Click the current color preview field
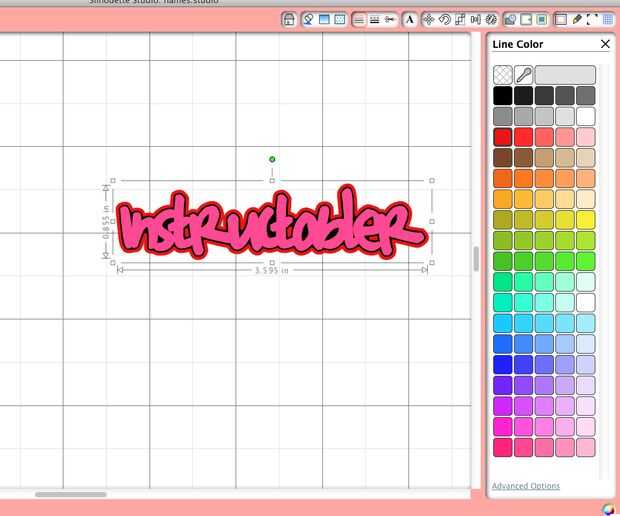 pos(565,75)
